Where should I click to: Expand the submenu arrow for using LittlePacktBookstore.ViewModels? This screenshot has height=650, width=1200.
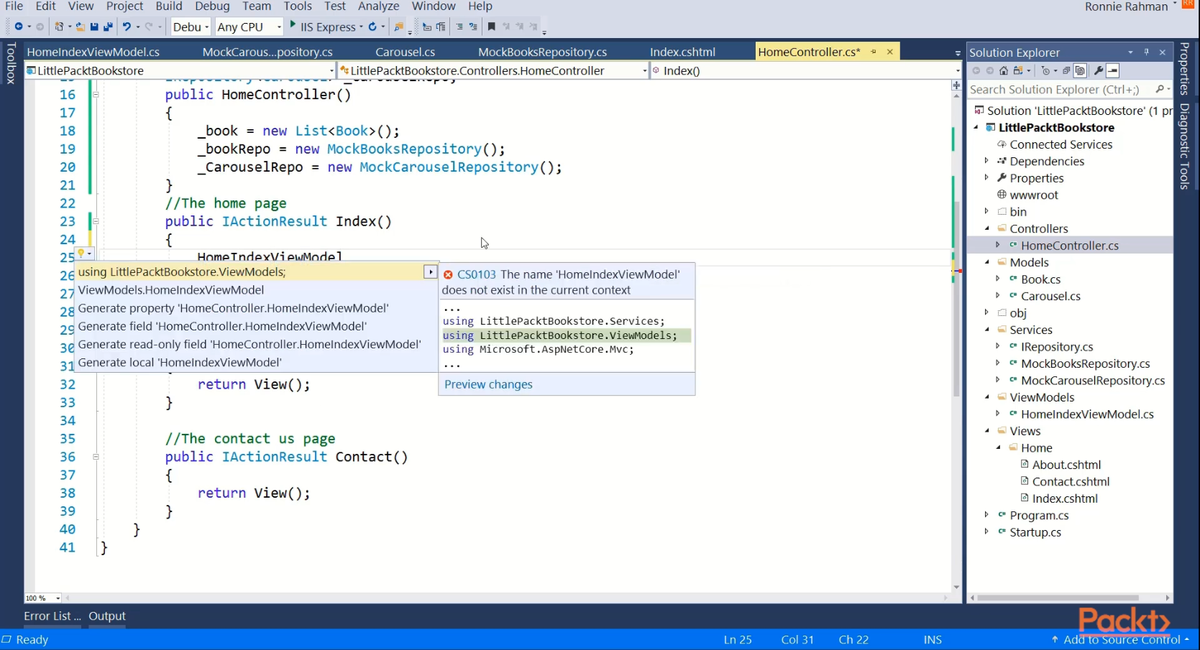point(430,272)
